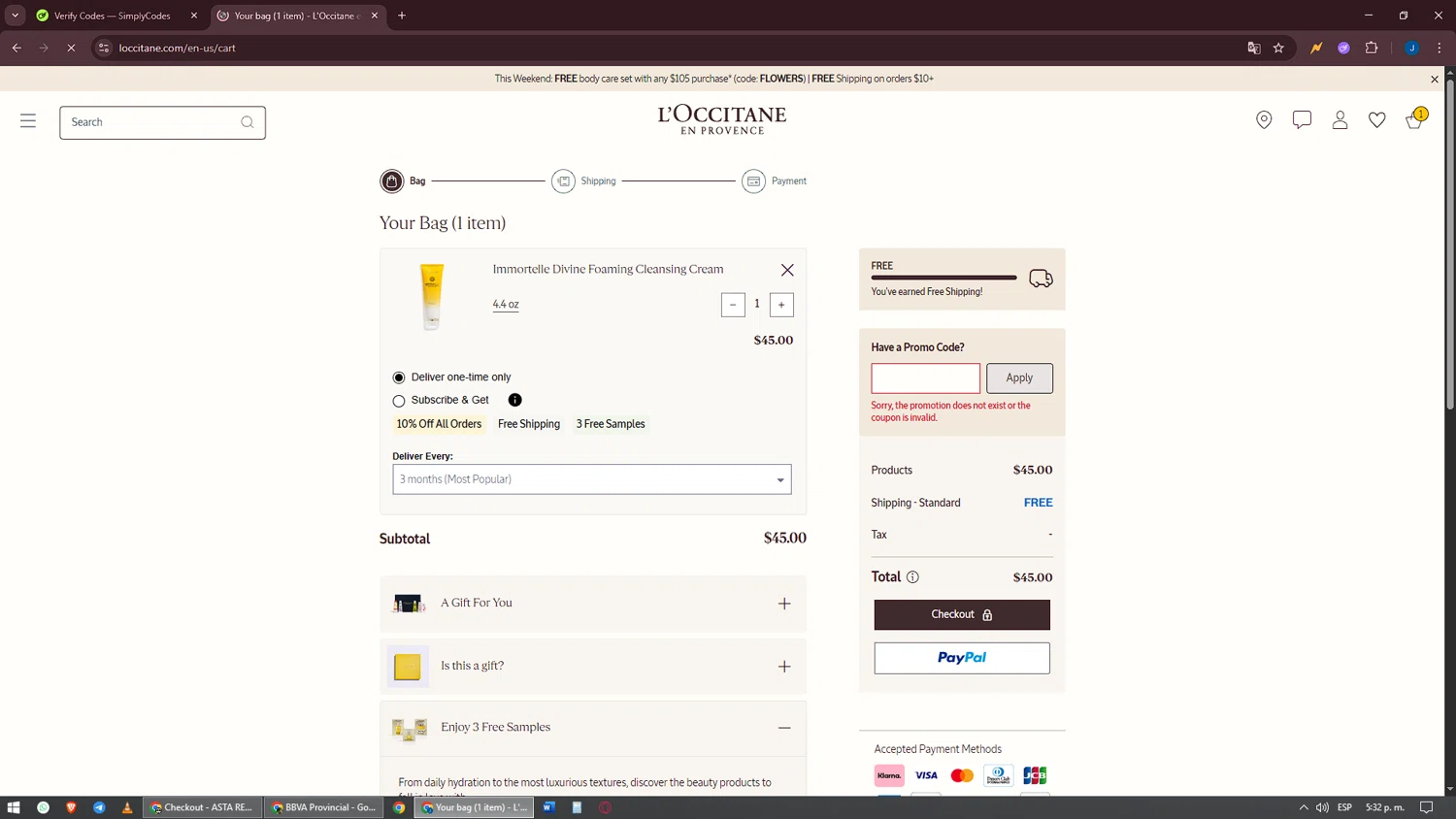
Task: Click the volume speaker tray icon
Action: [1322, 807]
